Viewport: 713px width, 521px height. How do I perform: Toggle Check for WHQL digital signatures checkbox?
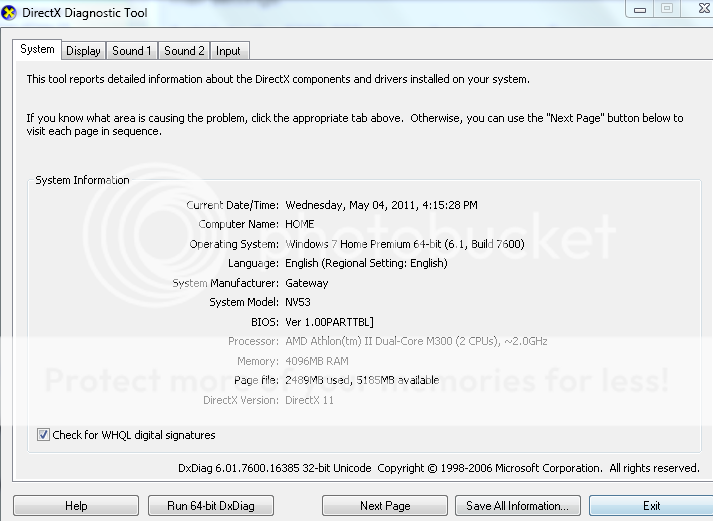pyautogui.click(x=43, y=435)
